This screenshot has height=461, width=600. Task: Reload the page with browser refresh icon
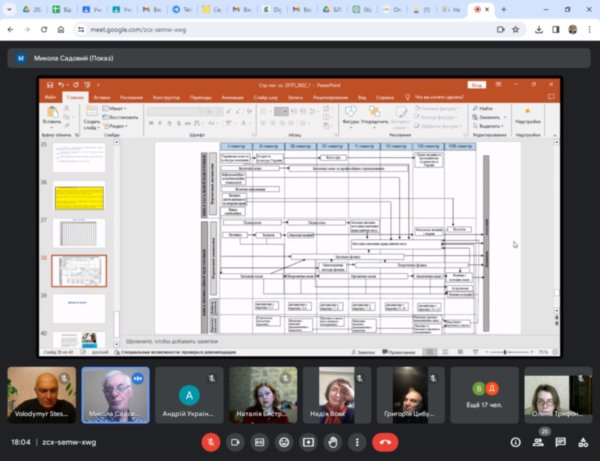(46, 30)
